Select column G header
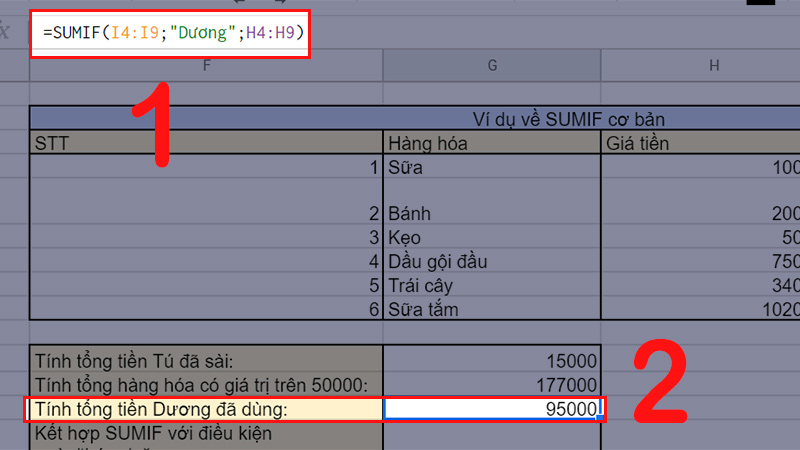The image size is (800, 450). [491, 66]
